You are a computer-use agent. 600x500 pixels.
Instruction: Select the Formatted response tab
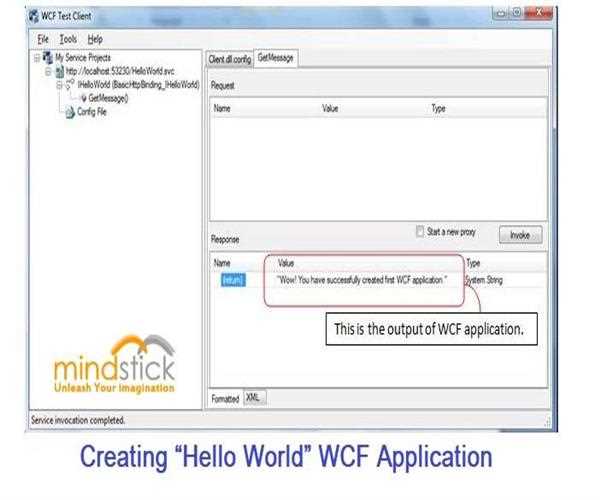tap(225, 399)
